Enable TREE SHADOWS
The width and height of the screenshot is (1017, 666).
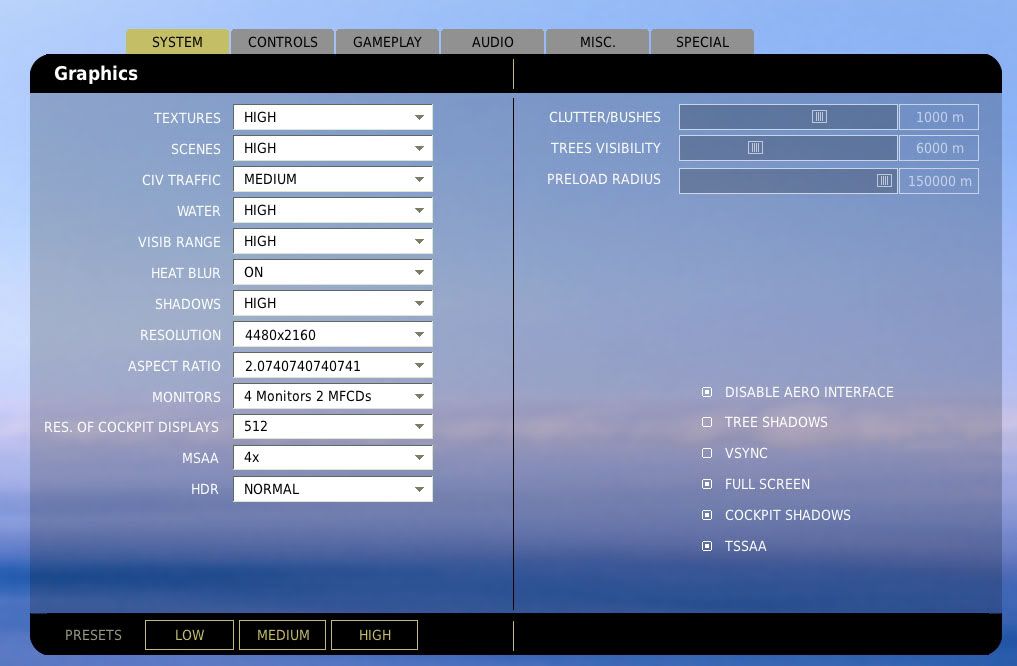pos(707,422)
